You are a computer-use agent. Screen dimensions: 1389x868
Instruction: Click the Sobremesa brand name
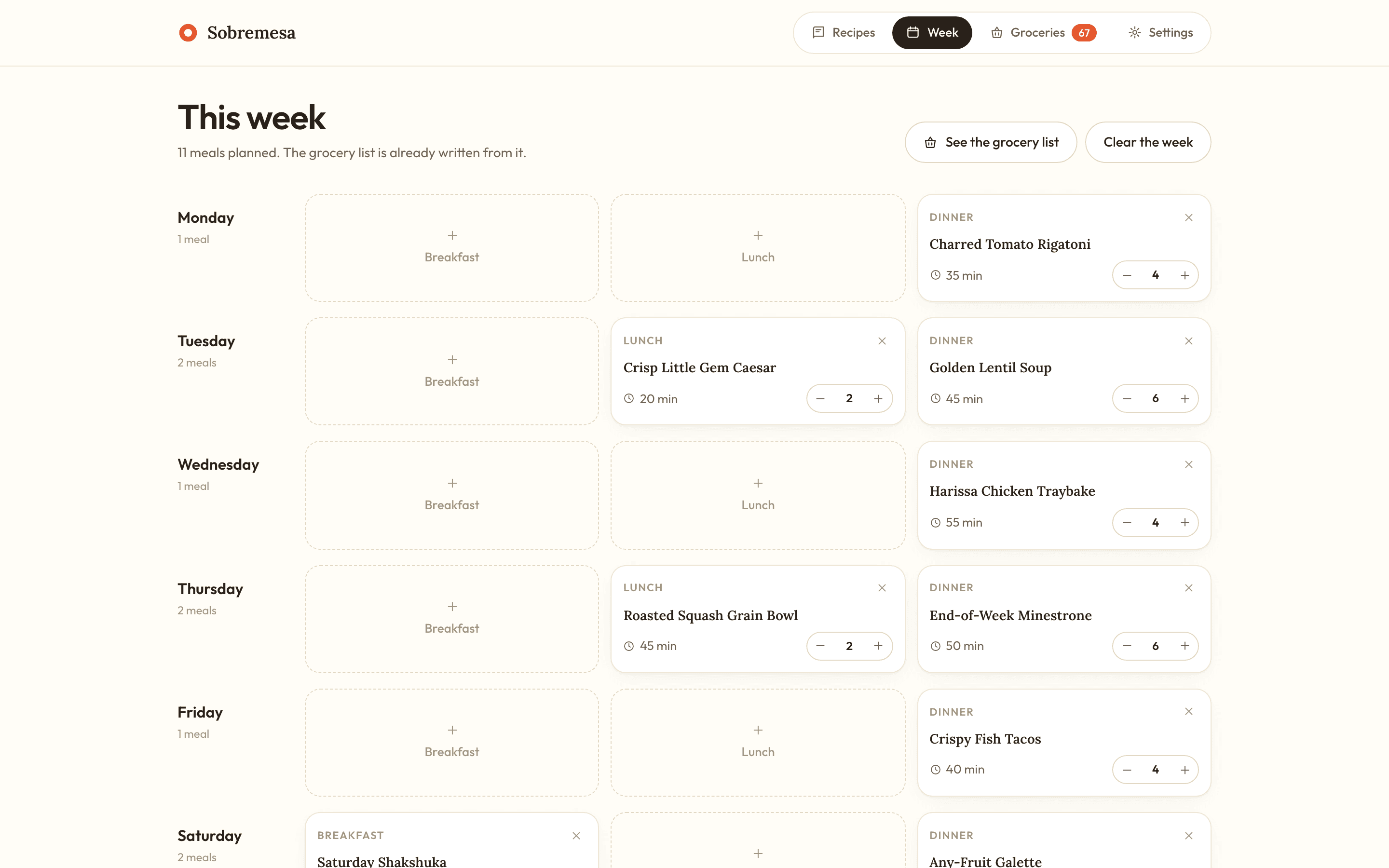point(251,33)
